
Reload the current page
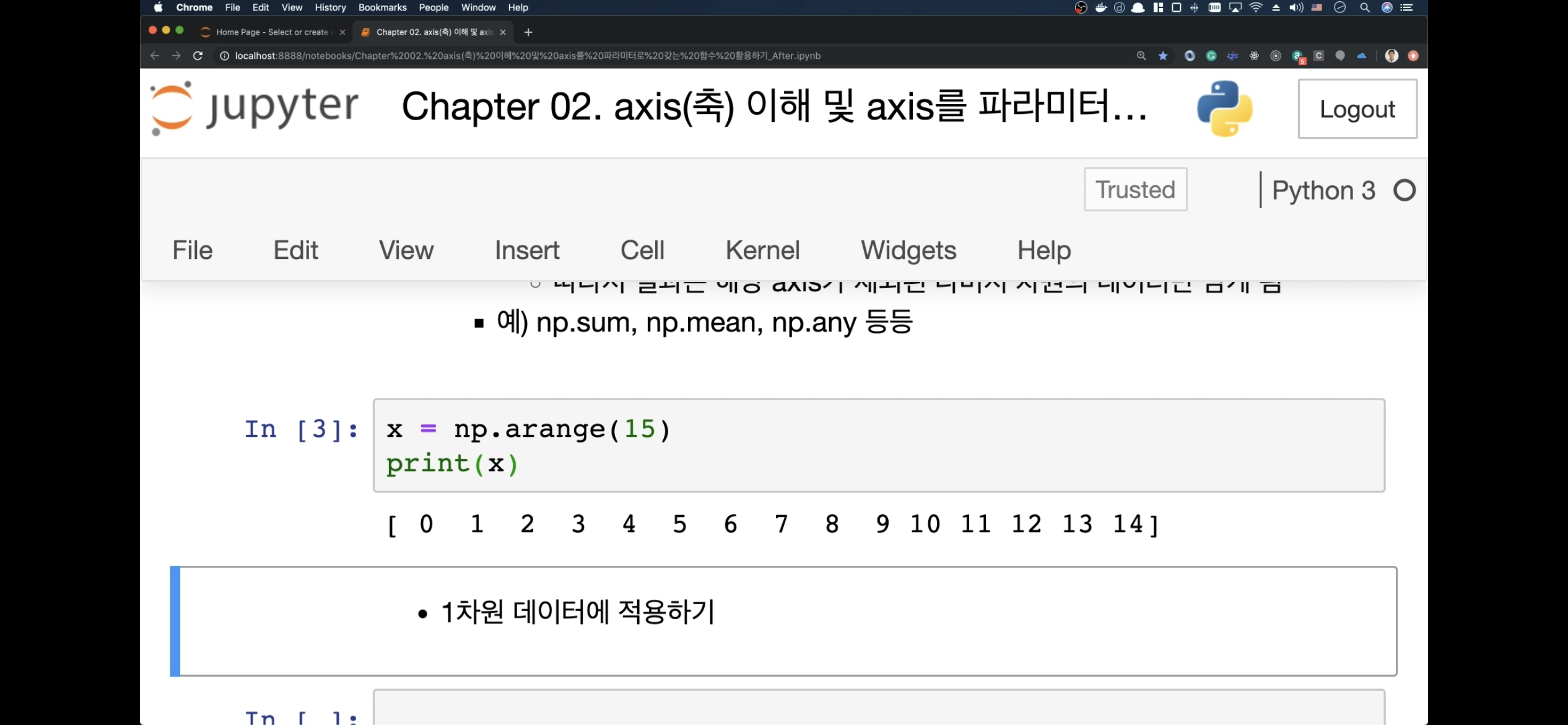(198, 56)
